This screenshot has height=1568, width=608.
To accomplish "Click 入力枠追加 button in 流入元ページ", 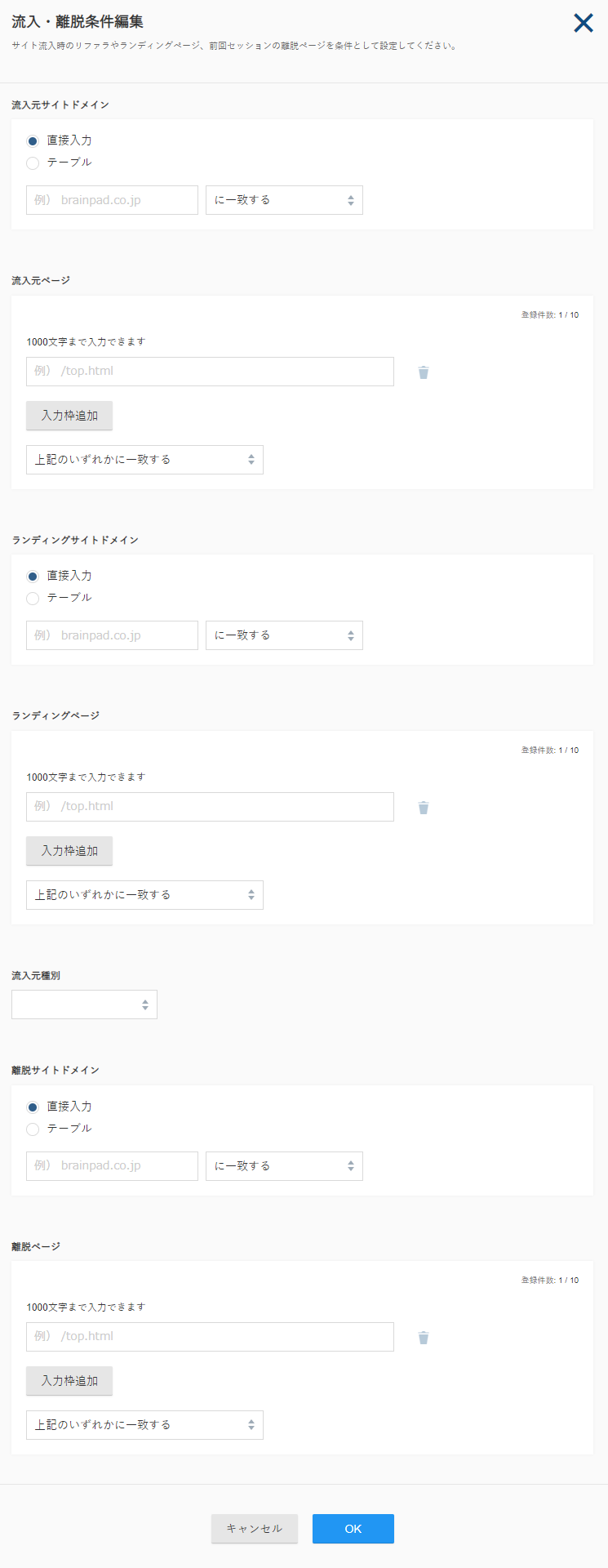I will tap(69, 416).
